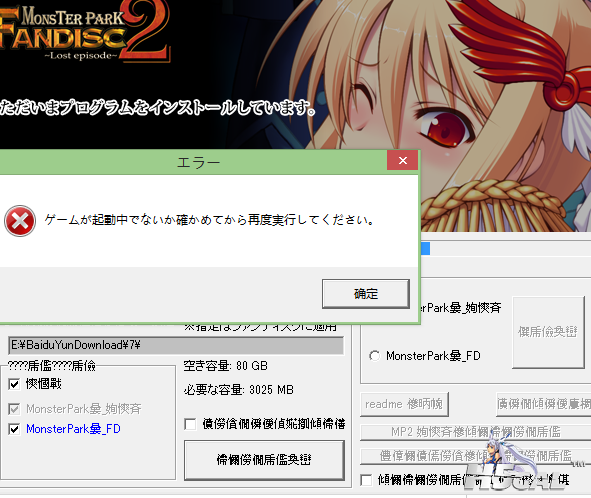Click the Monster Park Fandisc 2 logo
The height and width of the screenshot is (498, 591).
pyautogui.click(x=85, y=31)
